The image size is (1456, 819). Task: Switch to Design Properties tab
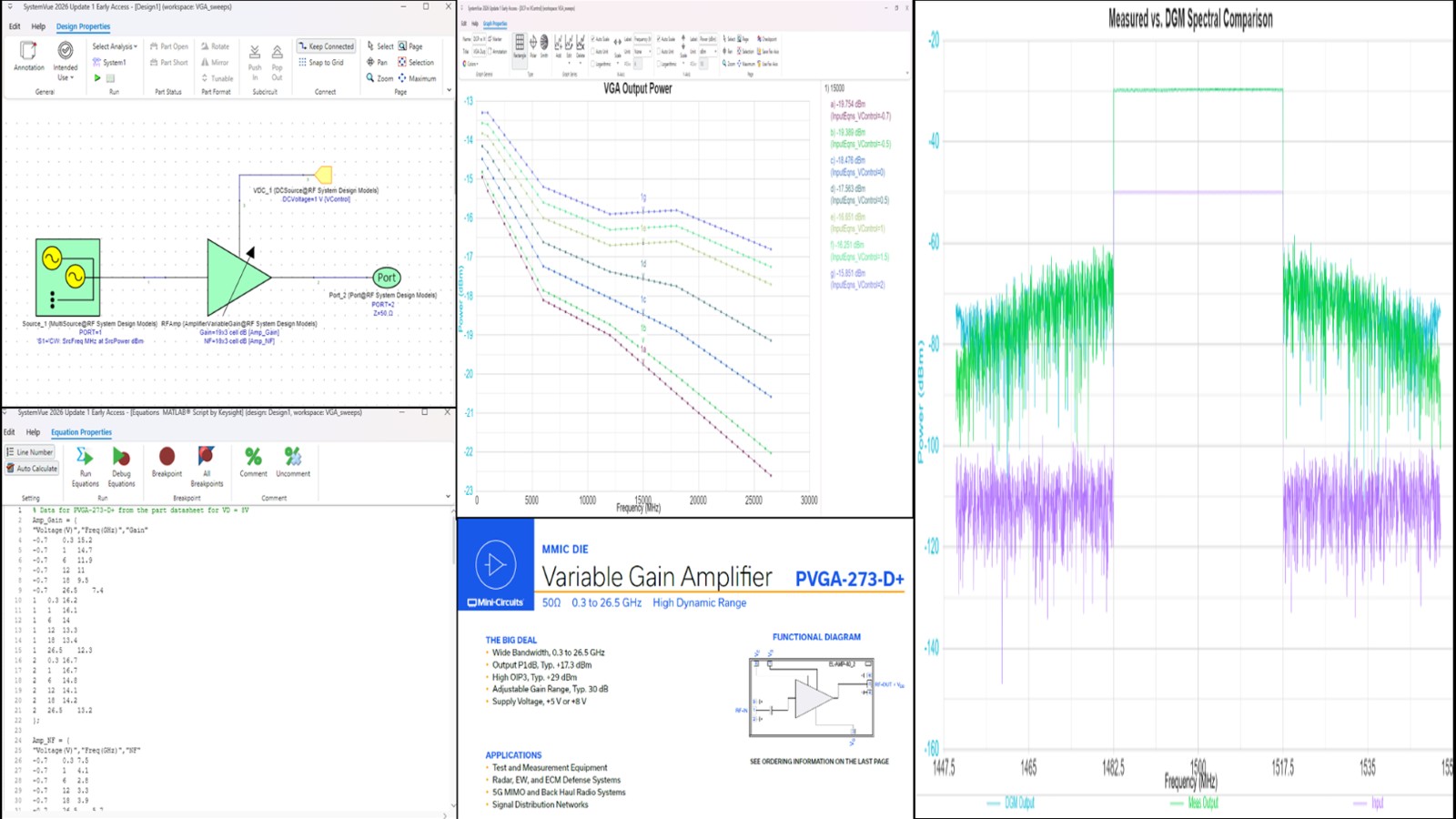point(83,26)
